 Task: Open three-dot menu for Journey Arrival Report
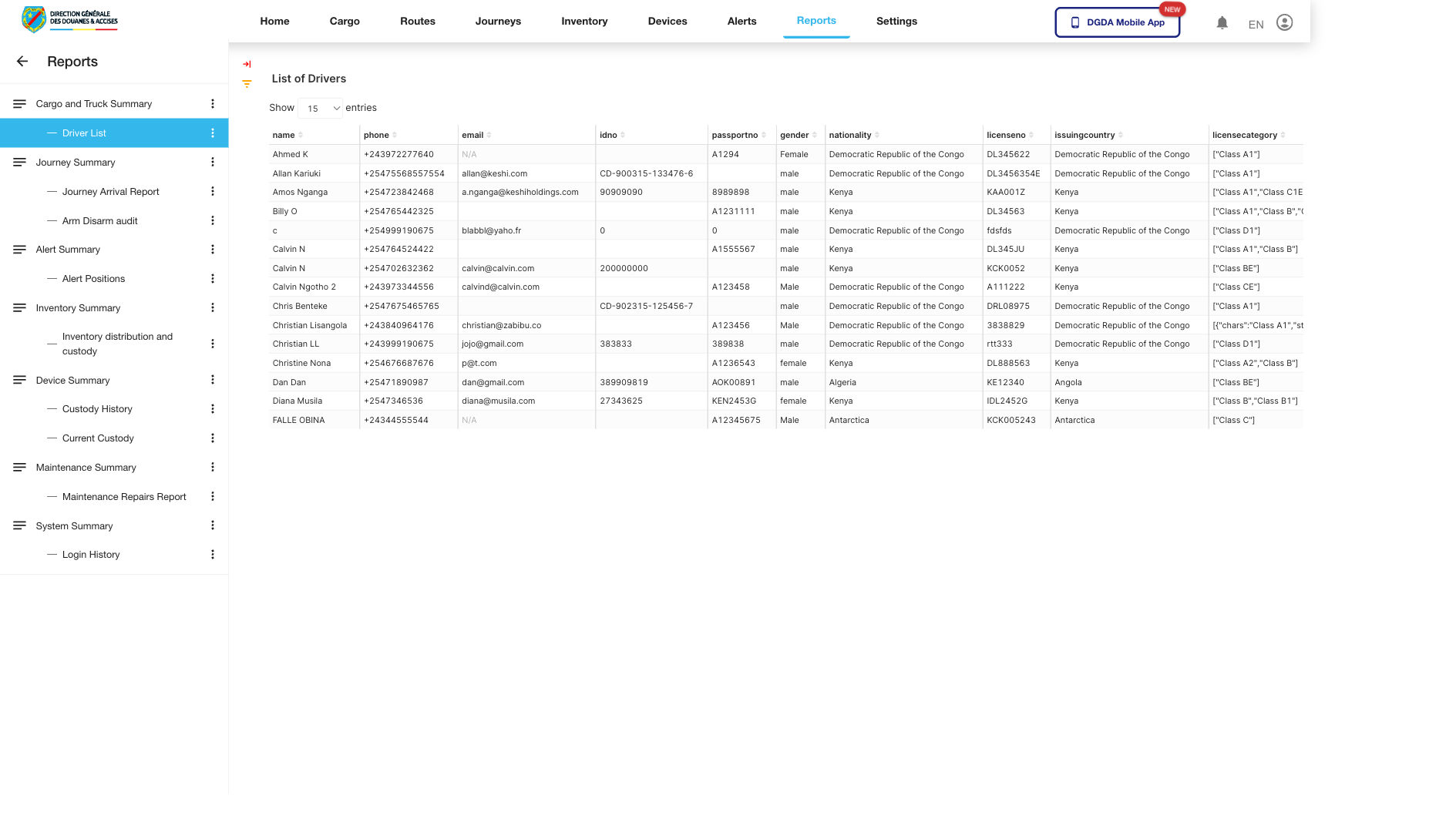pyautogui.click(x=213, y=192)
